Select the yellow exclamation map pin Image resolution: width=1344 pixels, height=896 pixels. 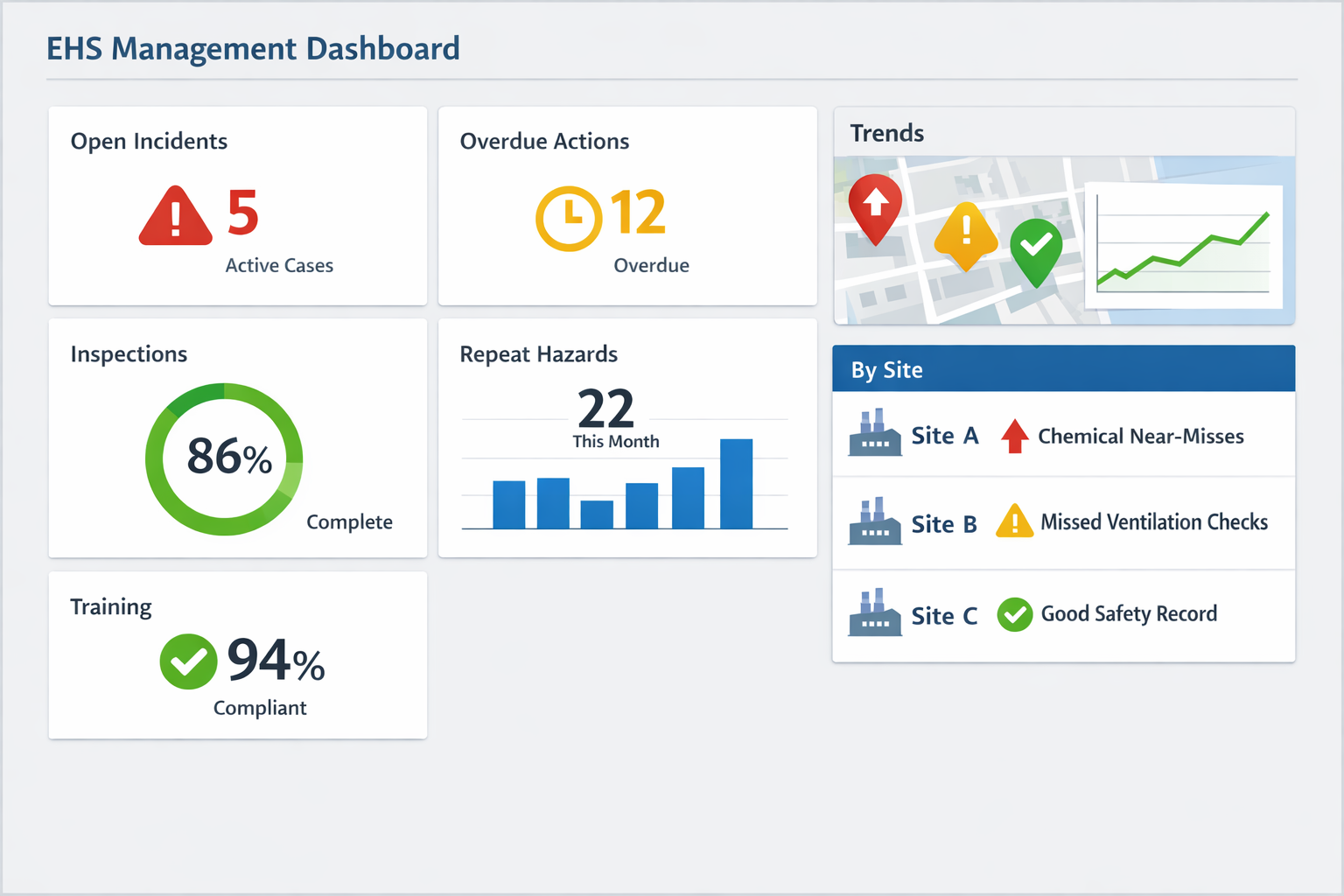[966, 236]
